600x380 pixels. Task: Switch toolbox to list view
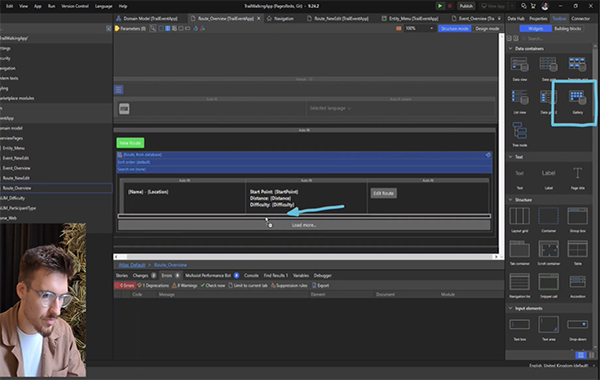coord(592,356)
